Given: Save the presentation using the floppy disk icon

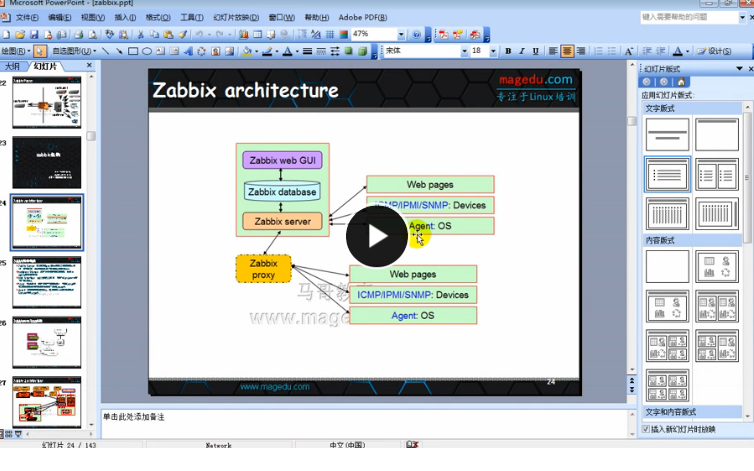Looking at the screenshot, I should (34, 35).
